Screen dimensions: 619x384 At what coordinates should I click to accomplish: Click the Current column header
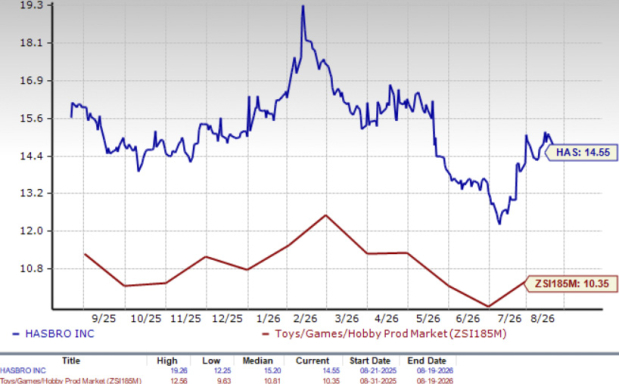313,361
